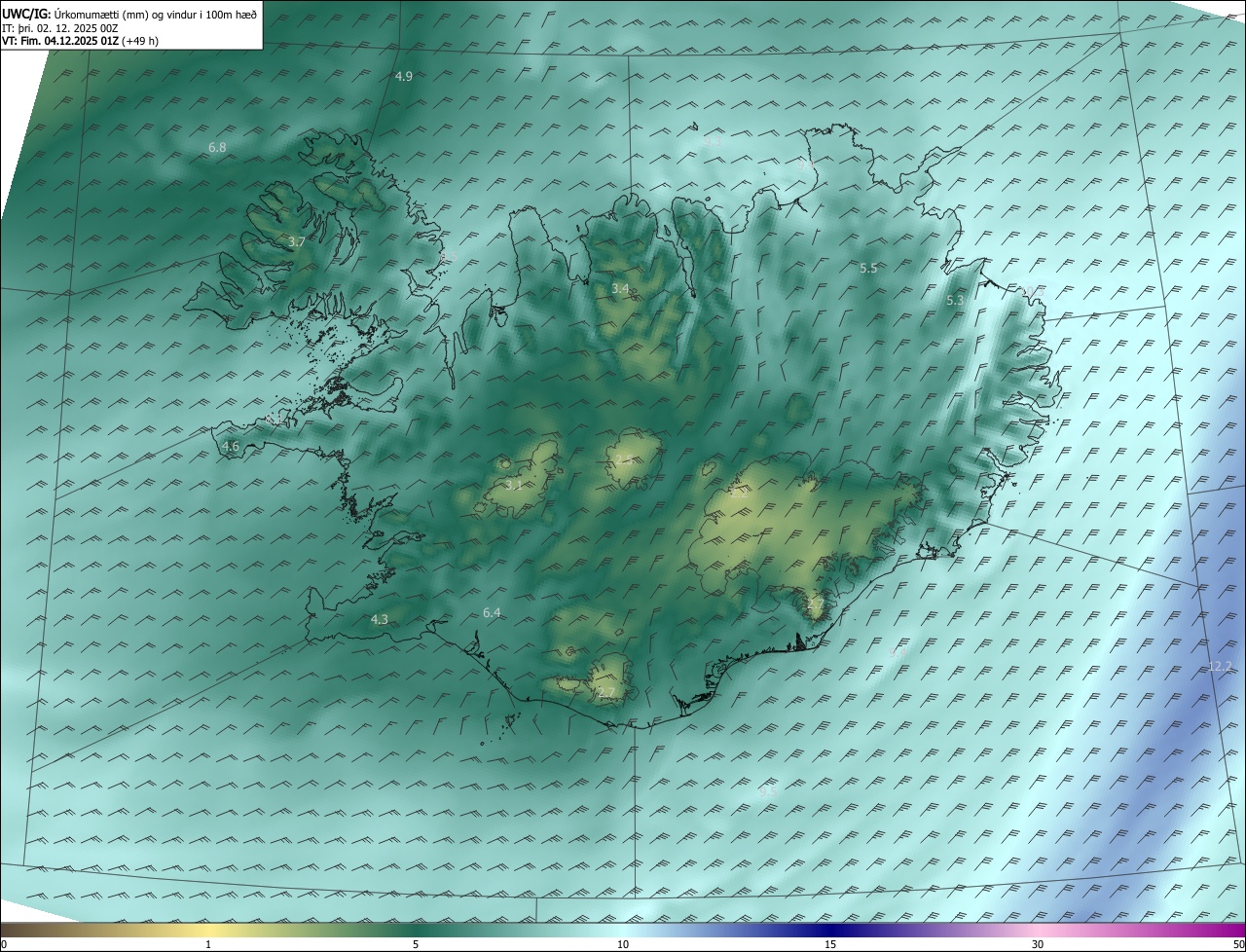Click the map title 'UWC/IG: Úrkomumætti (mm)' text
Screen dimensions: 1246x952
click(x=77, y=15)
